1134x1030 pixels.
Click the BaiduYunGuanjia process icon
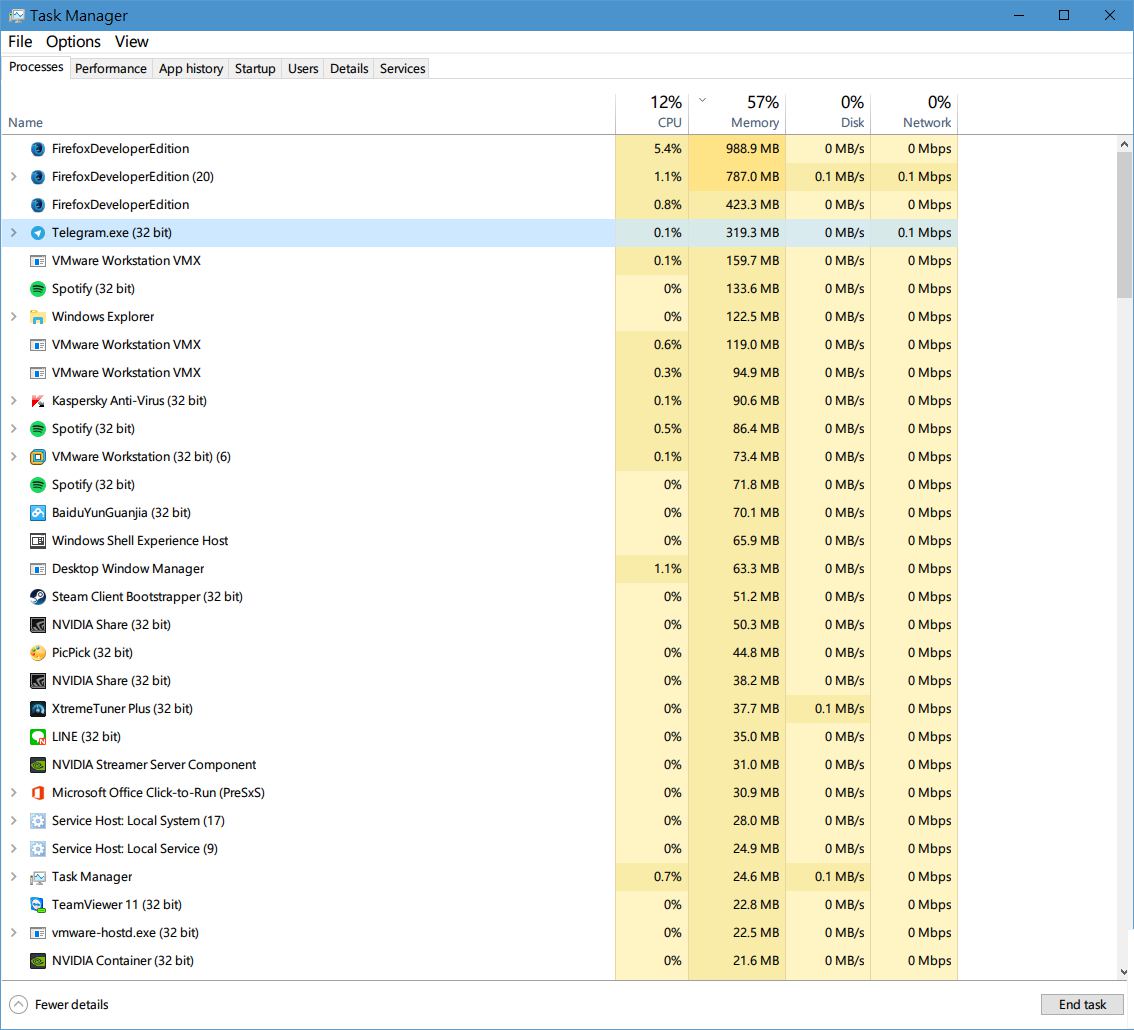coord(38,513)
